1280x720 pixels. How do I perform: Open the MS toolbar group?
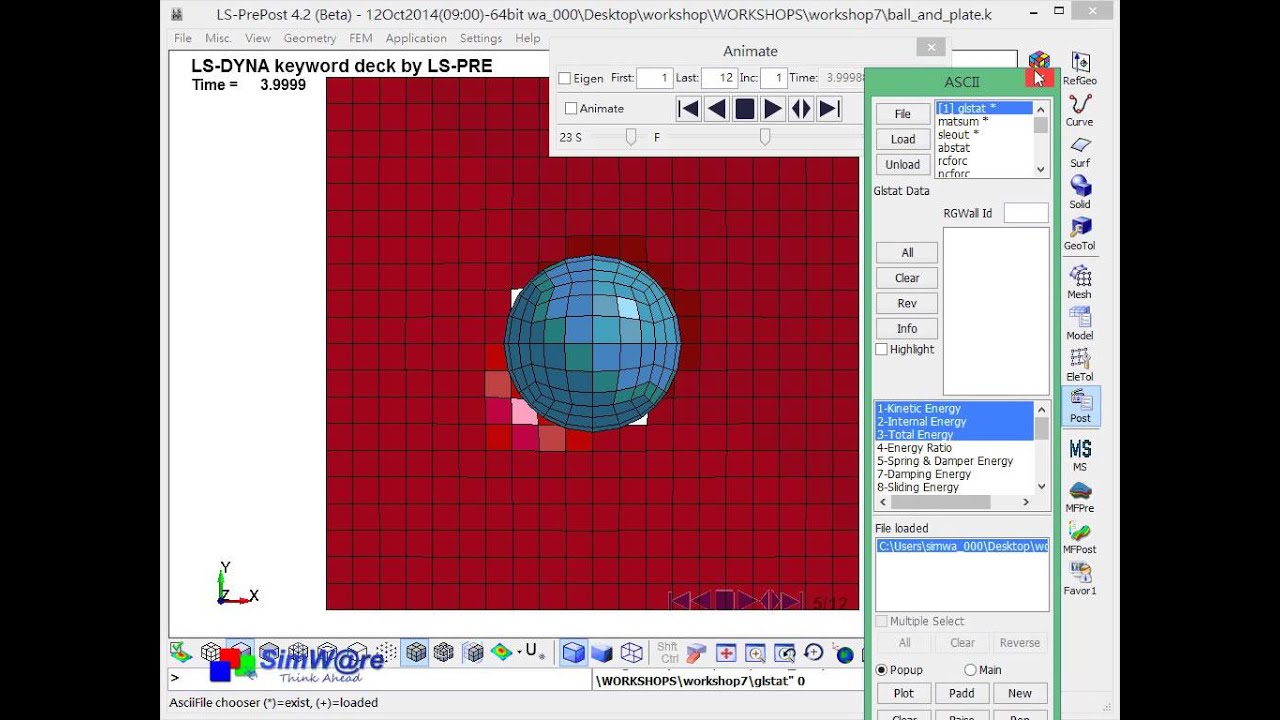pyautogui.click(x=1079, y=455)
